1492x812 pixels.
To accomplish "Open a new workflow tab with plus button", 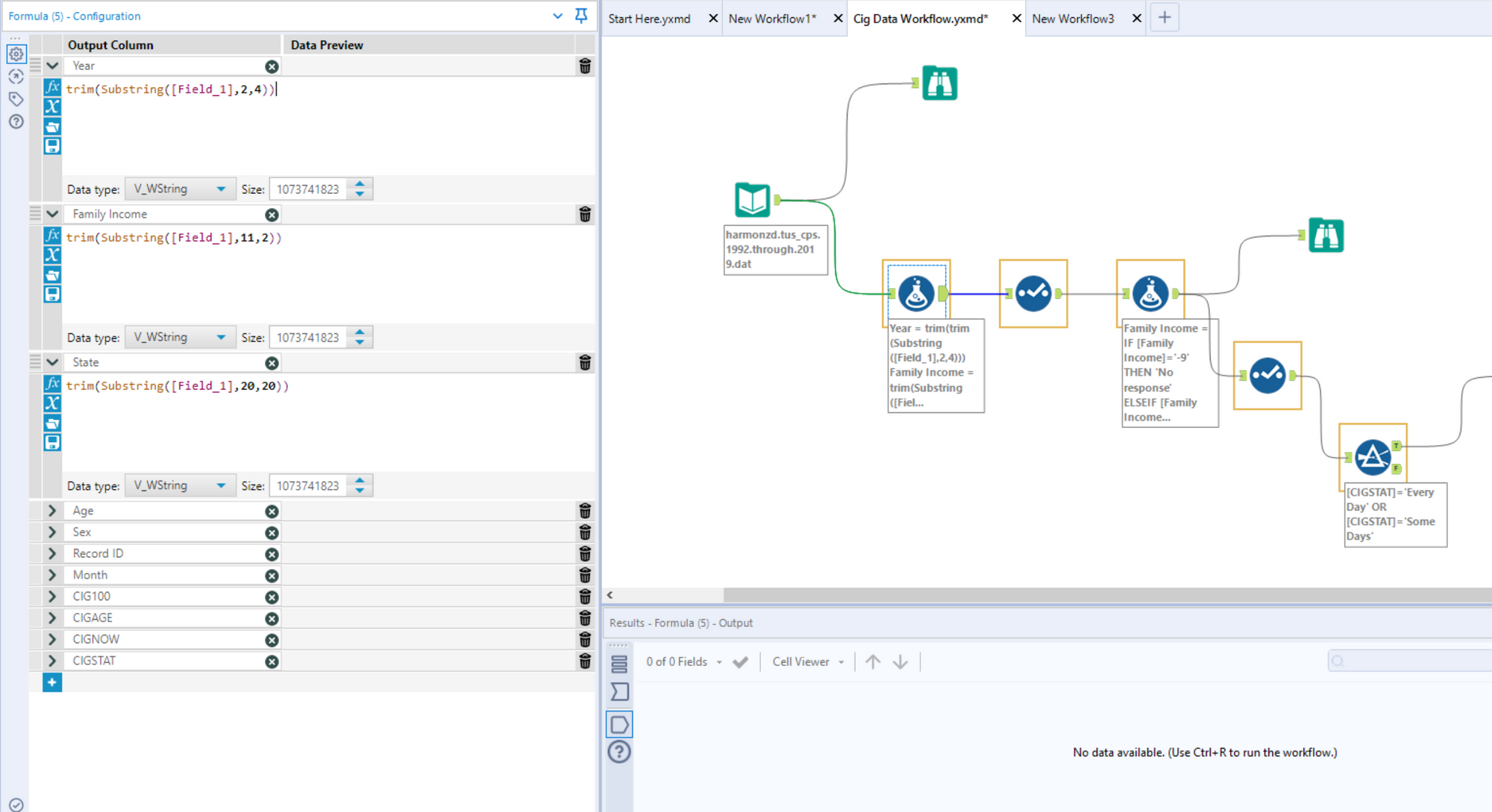I will 1165,18.
